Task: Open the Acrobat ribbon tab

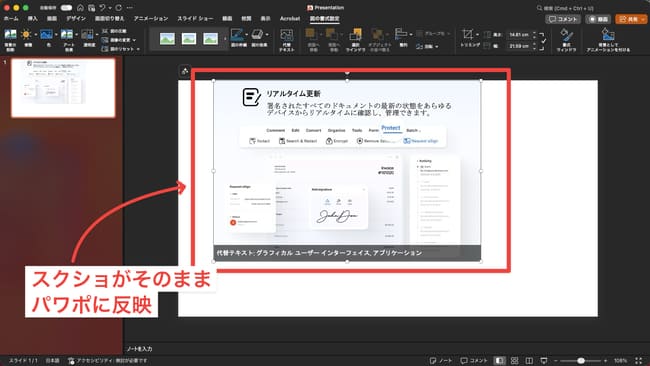Action: tap(290, 19)
